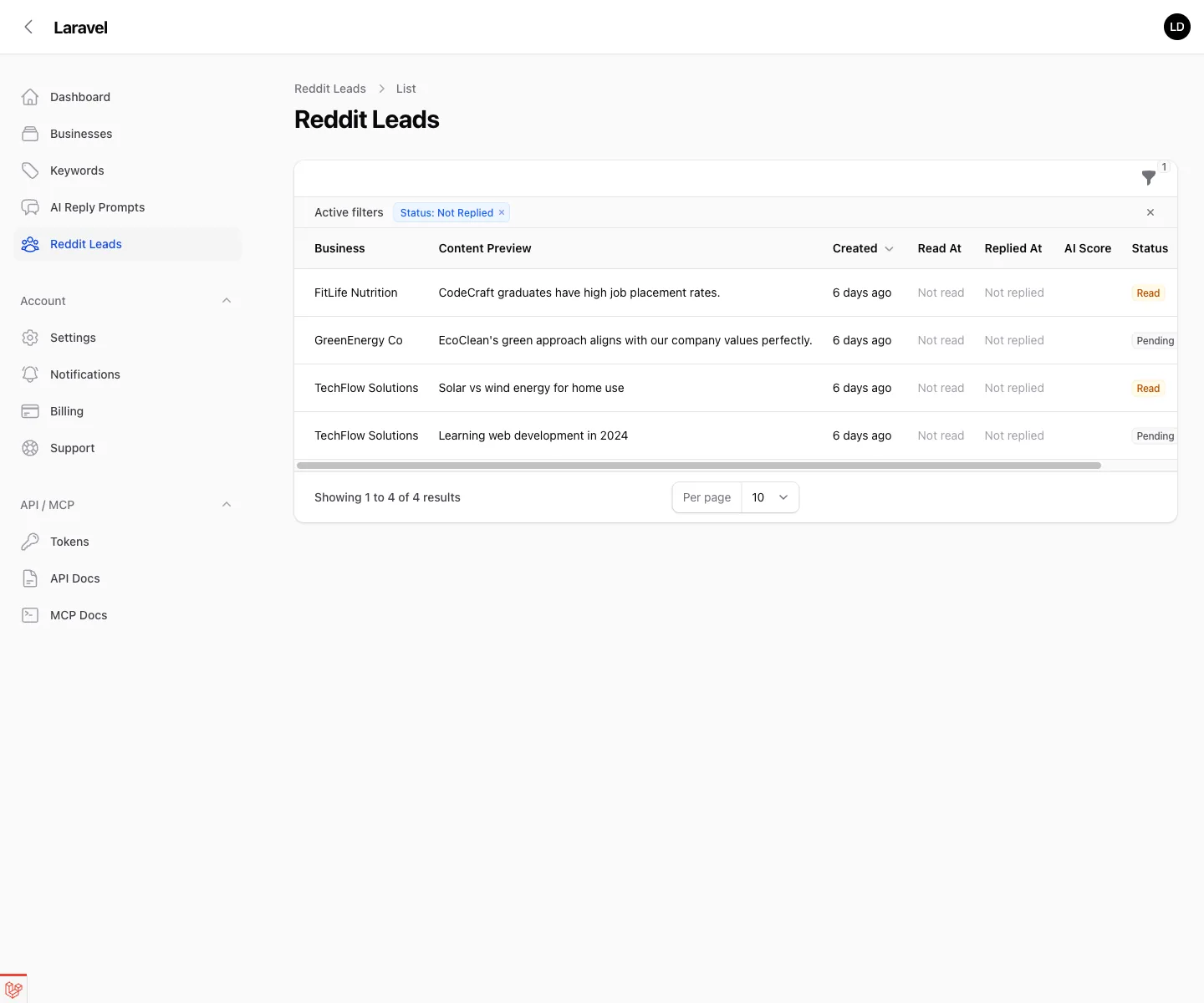Open the MCP Docs menu item
The height and width of the screenshot is (1003, 1204).
point(78,614)
